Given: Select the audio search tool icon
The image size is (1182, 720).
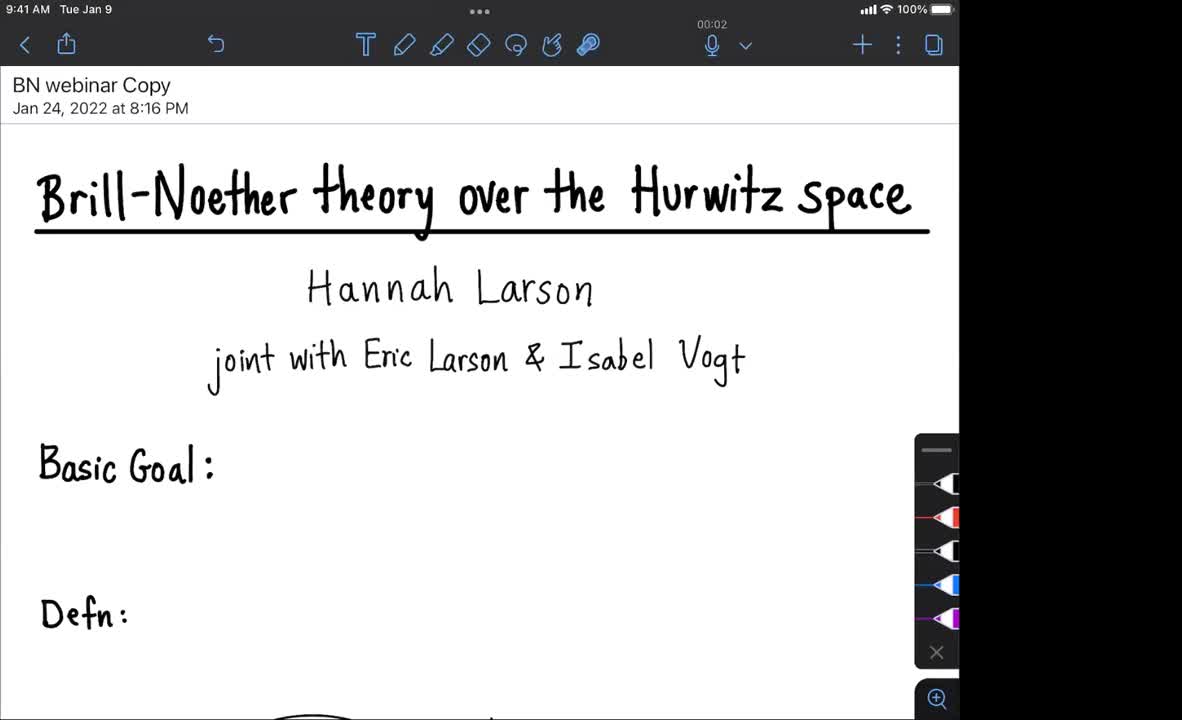Looking at the screenshot, I should pos(588,45).
